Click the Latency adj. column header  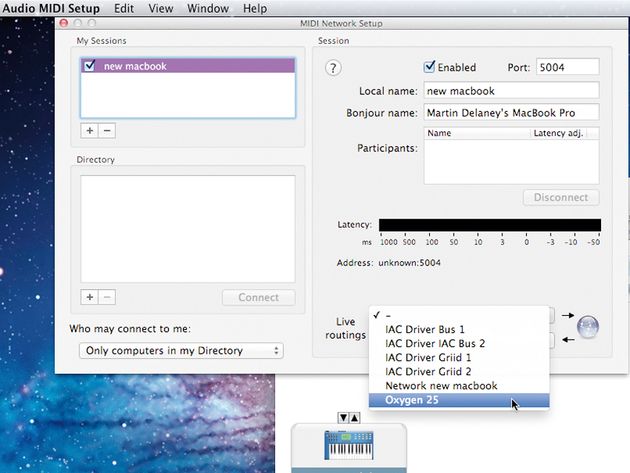pos(558,133)
